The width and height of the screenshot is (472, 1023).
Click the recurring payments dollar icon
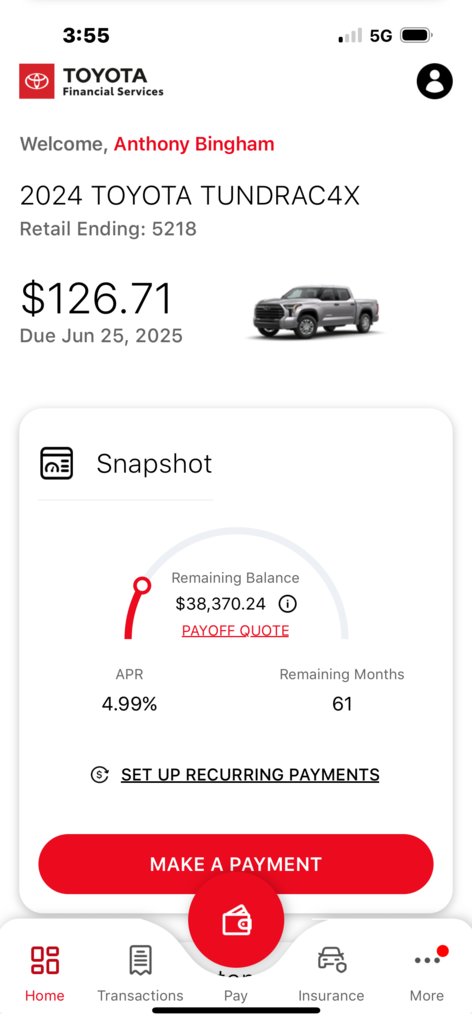tap(99, 775)
